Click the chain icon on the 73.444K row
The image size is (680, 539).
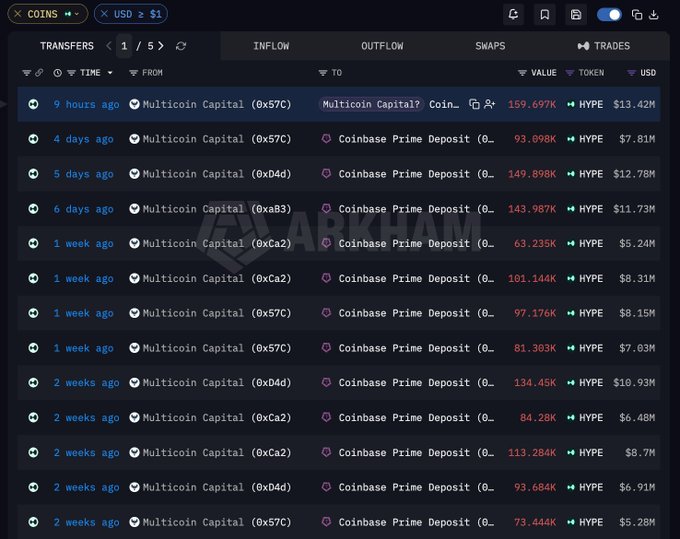click(33, 522)
